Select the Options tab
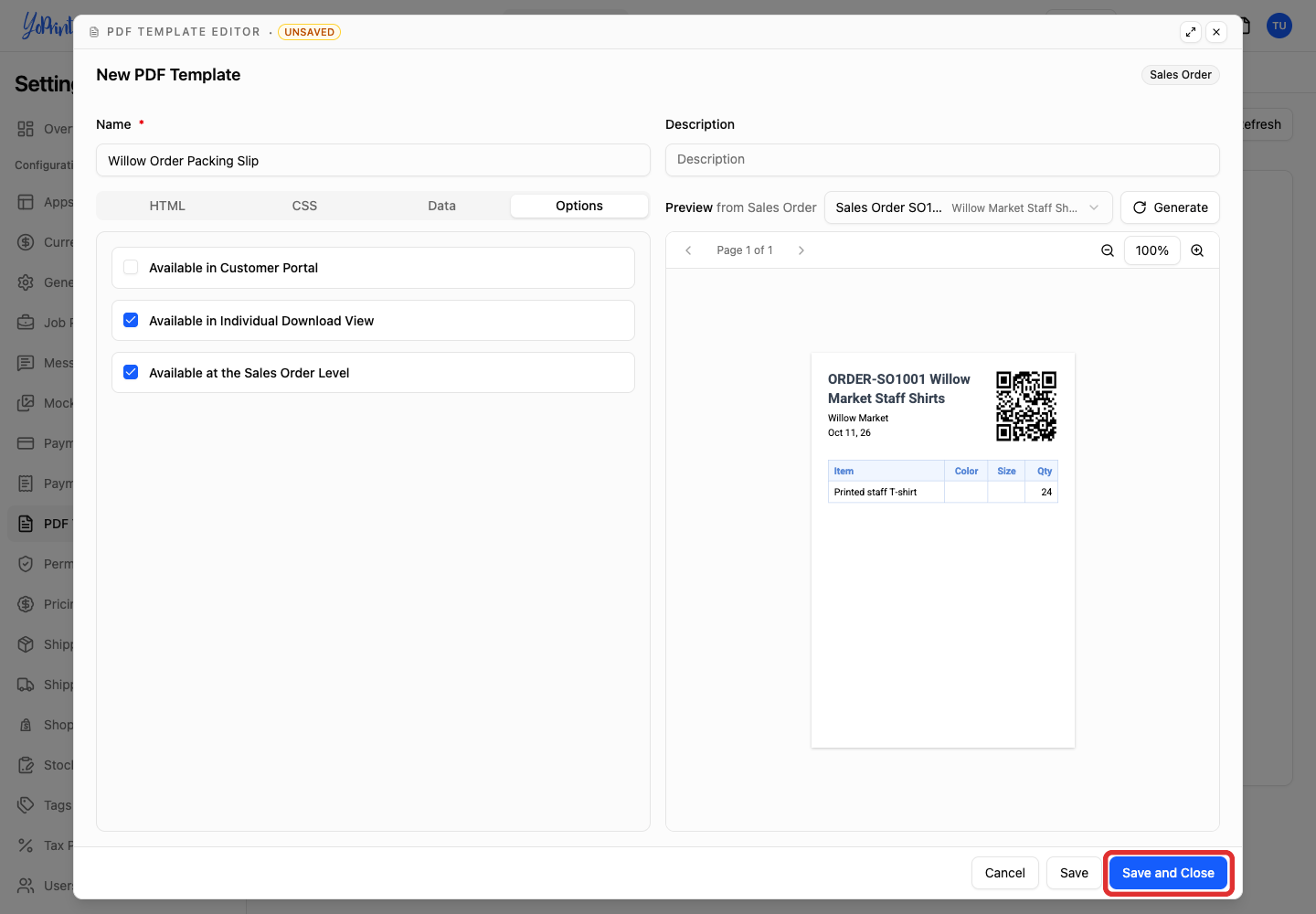The height and width of the screenshot is (914, 1316). [579, 206]
